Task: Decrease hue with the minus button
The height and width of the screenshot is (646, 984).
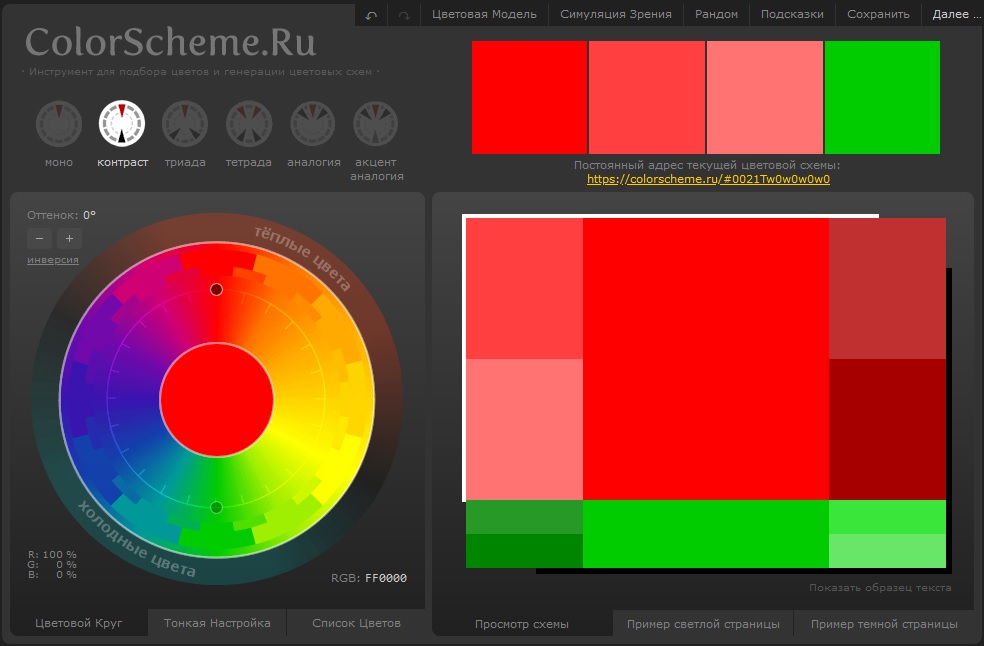Action: click(x=40, y=239)
